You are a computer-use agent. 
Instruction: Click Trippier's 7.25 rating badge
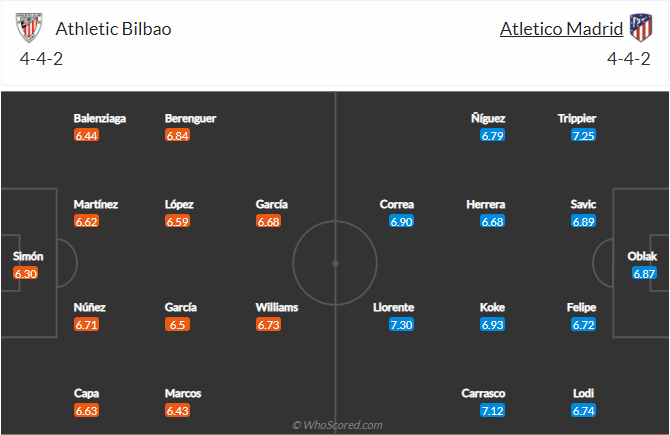pos(584,136)
